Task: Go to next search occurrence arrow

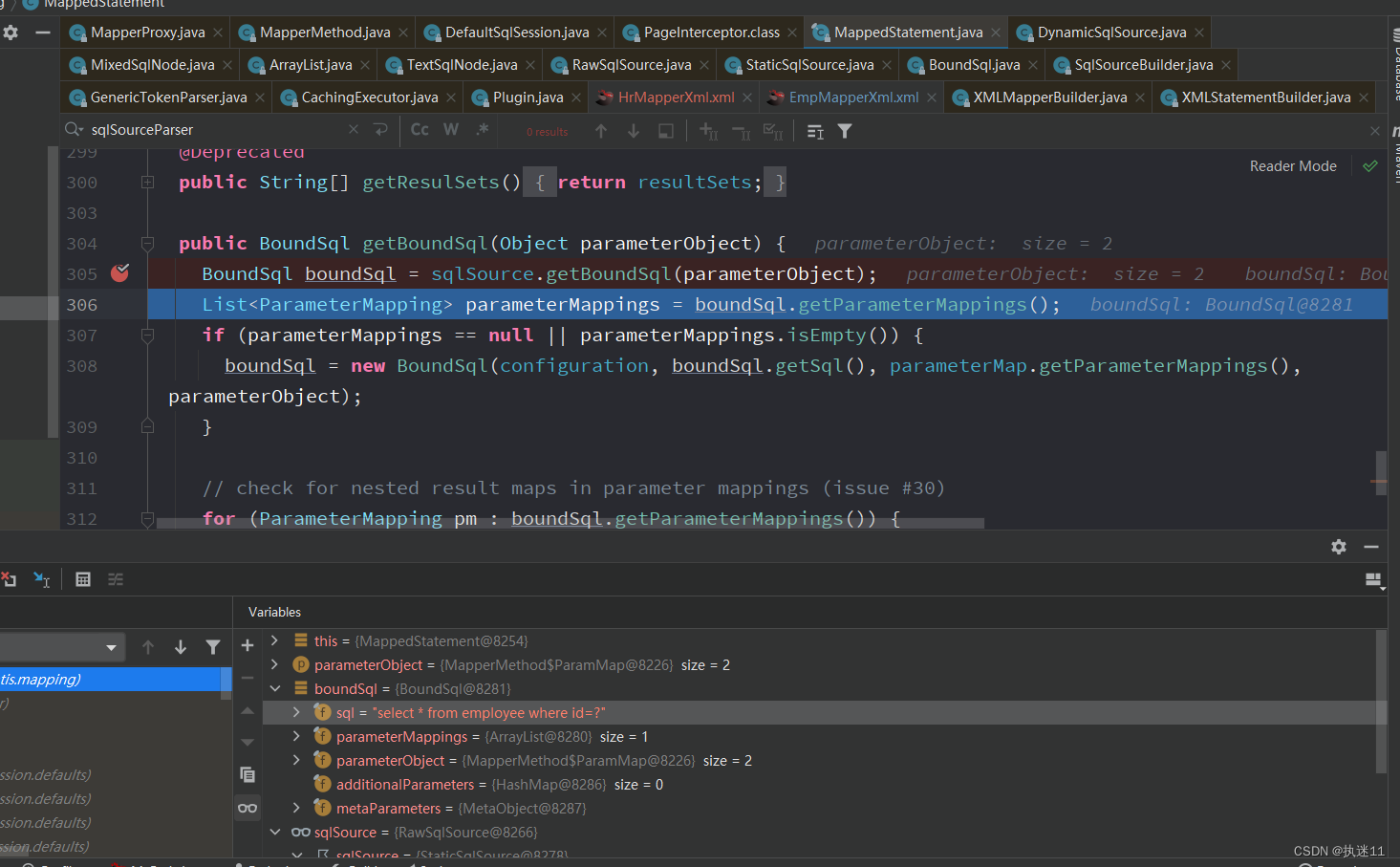Action: pos(634,131)
